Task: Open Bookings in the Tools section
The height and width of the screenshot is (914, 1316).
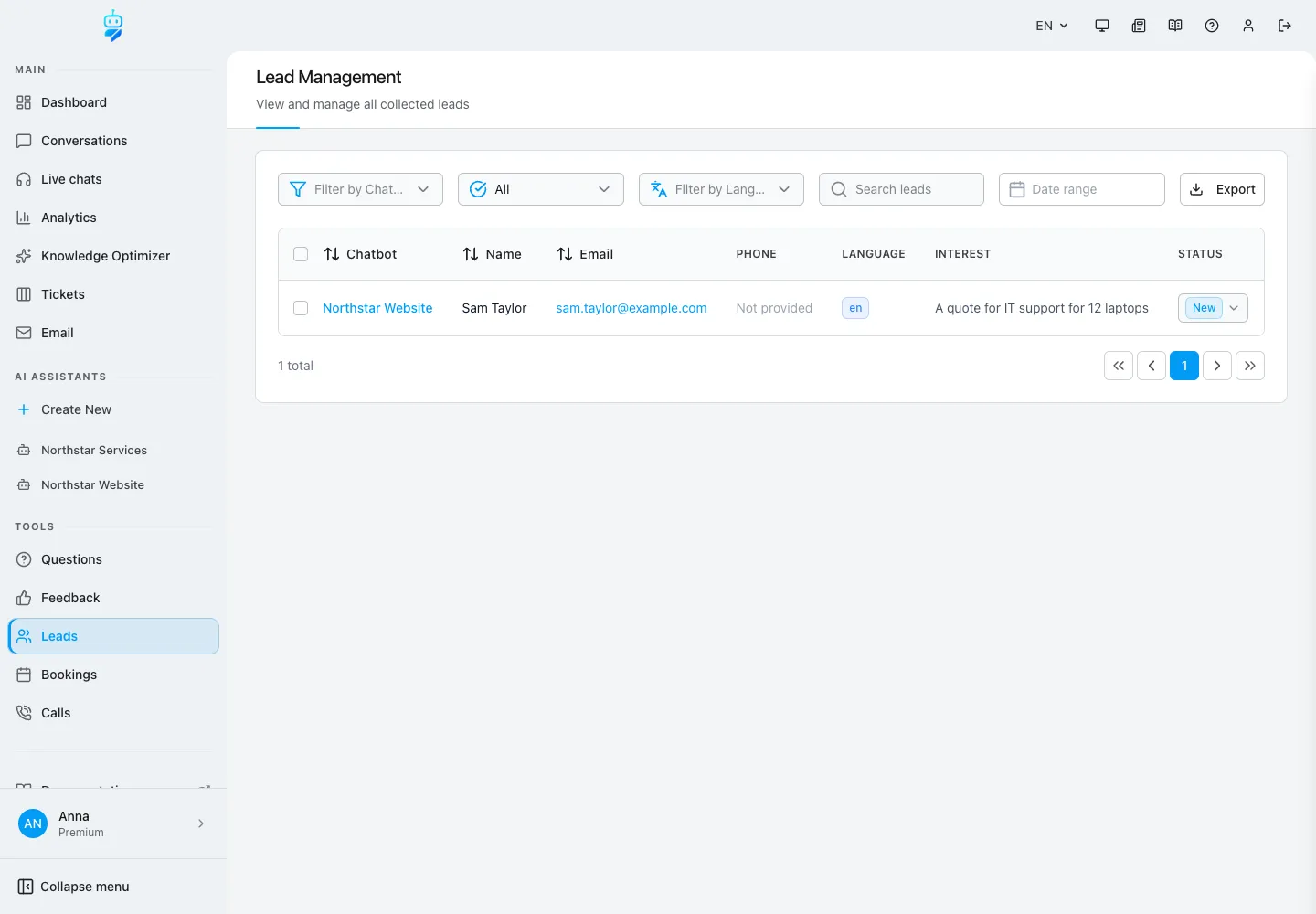Action: click(113, 675)
